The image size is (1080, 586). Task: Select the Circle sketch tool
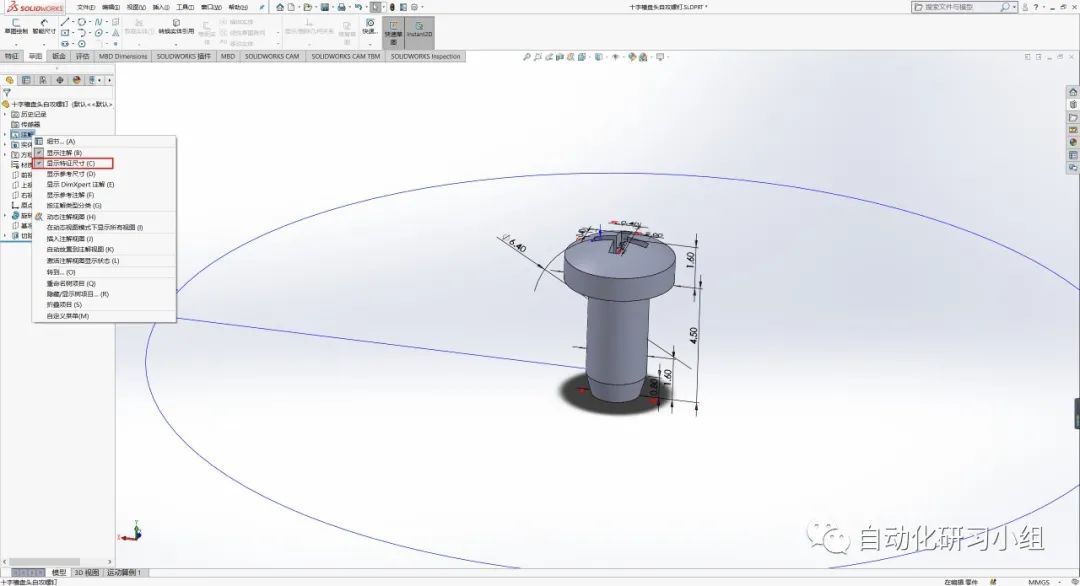[82, 22]
